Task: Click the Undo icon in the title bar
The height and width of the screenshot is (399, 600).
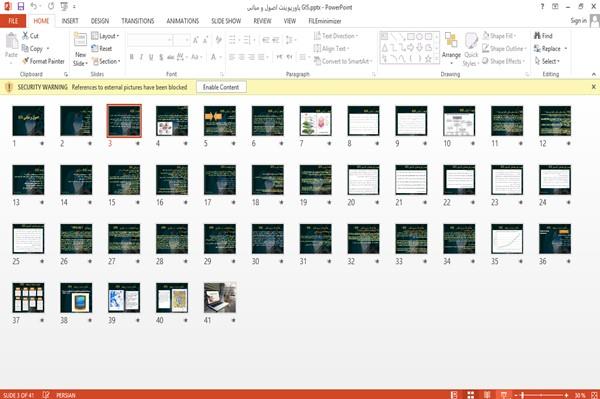Action: point(34,6)
